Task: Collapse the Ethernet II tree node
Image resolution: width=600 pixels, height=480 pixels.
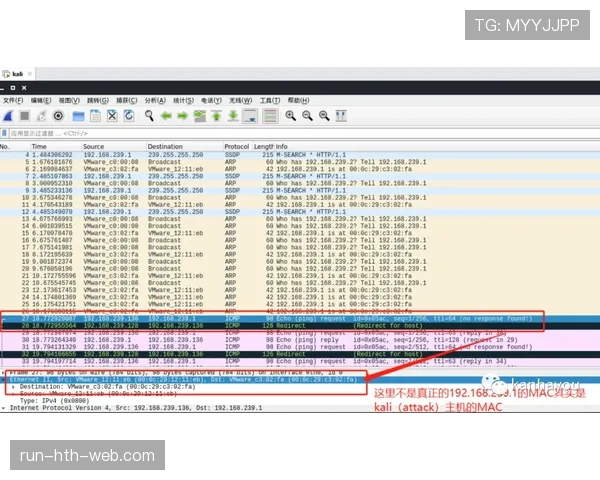Action: click(x=4, y=380)
